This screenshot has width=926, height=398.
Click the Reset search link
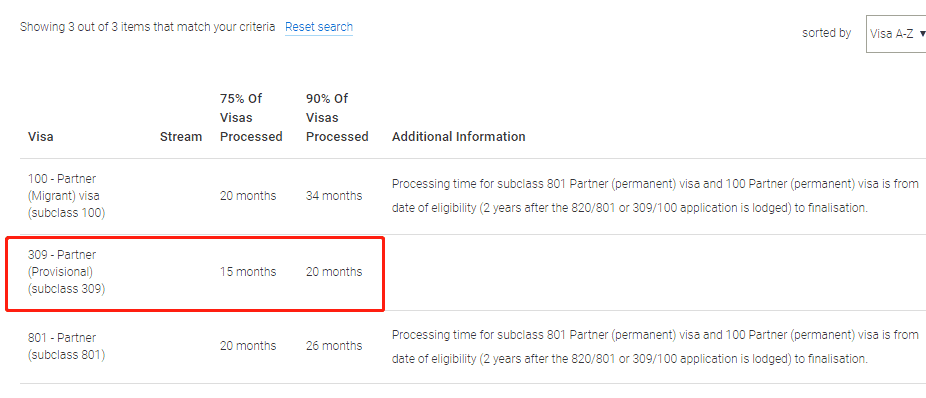[319, 27]
